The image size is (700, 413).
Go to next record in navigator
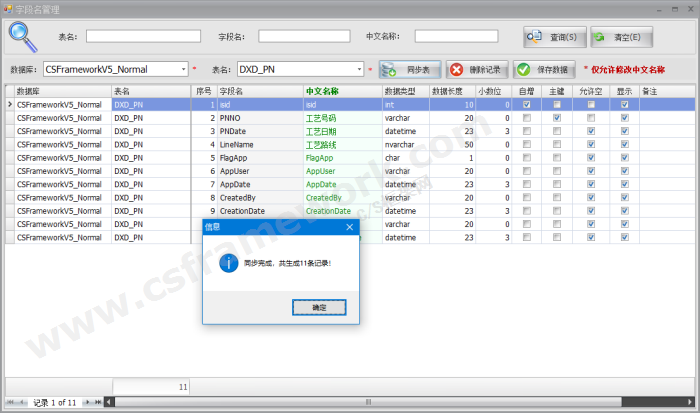click(85, 402)
